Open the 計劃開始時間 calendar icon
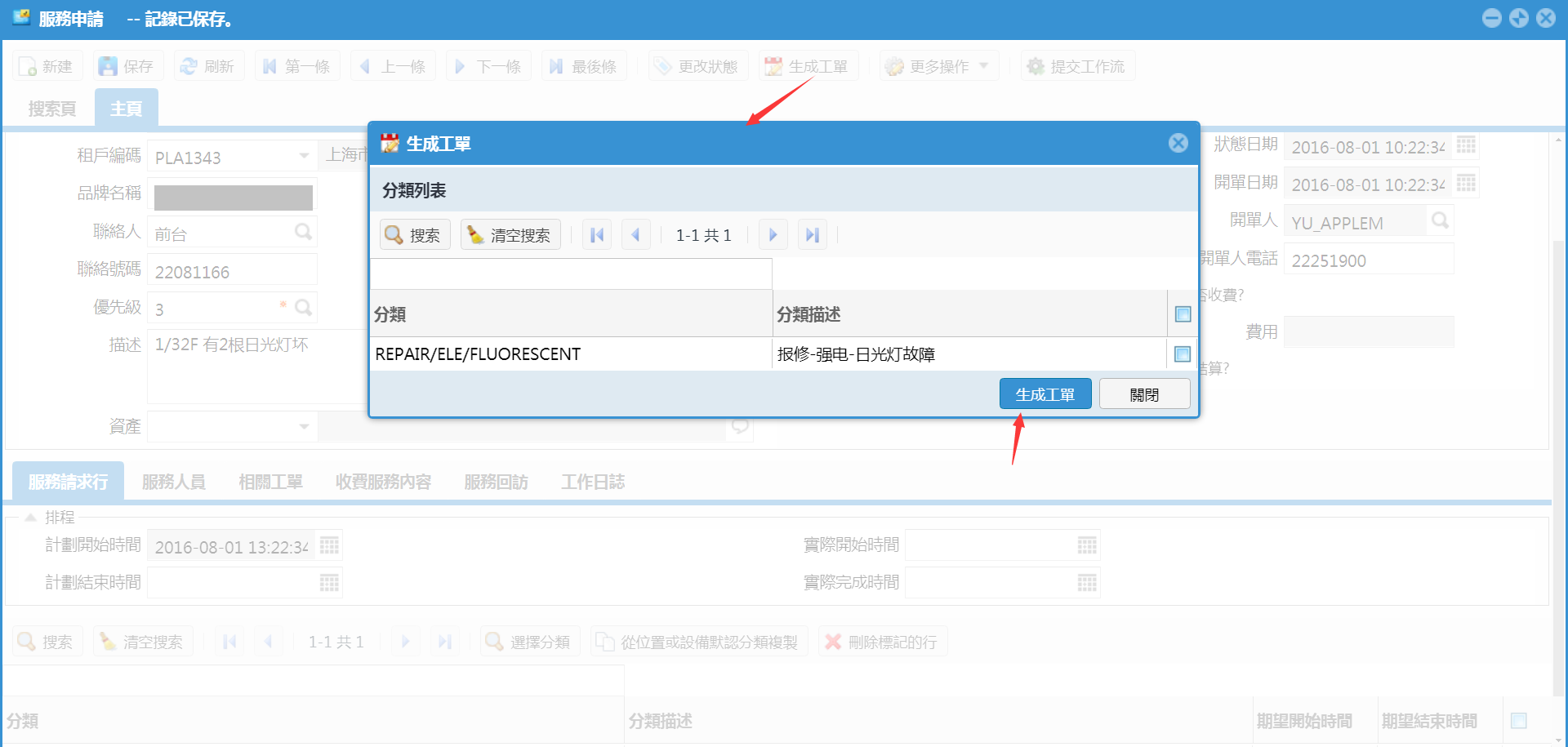Screen dimensions: 1568x747 [329, 545]
